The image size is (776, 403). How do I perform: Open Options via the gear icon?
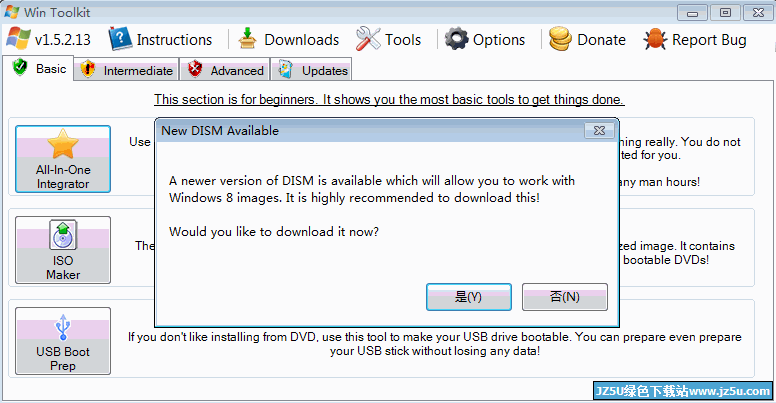456,39
